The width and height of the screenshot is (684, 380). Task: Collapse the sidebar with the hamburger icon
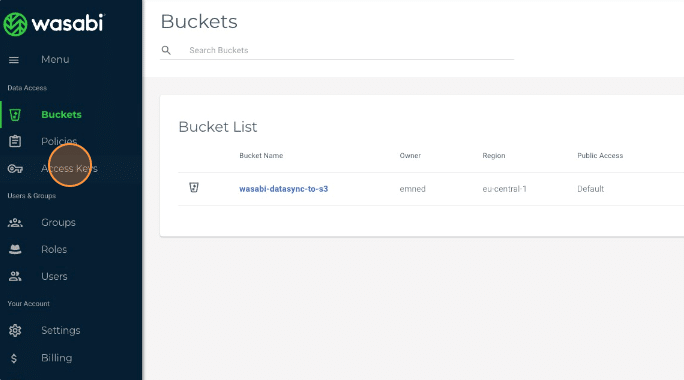click(x=14, y=60)
